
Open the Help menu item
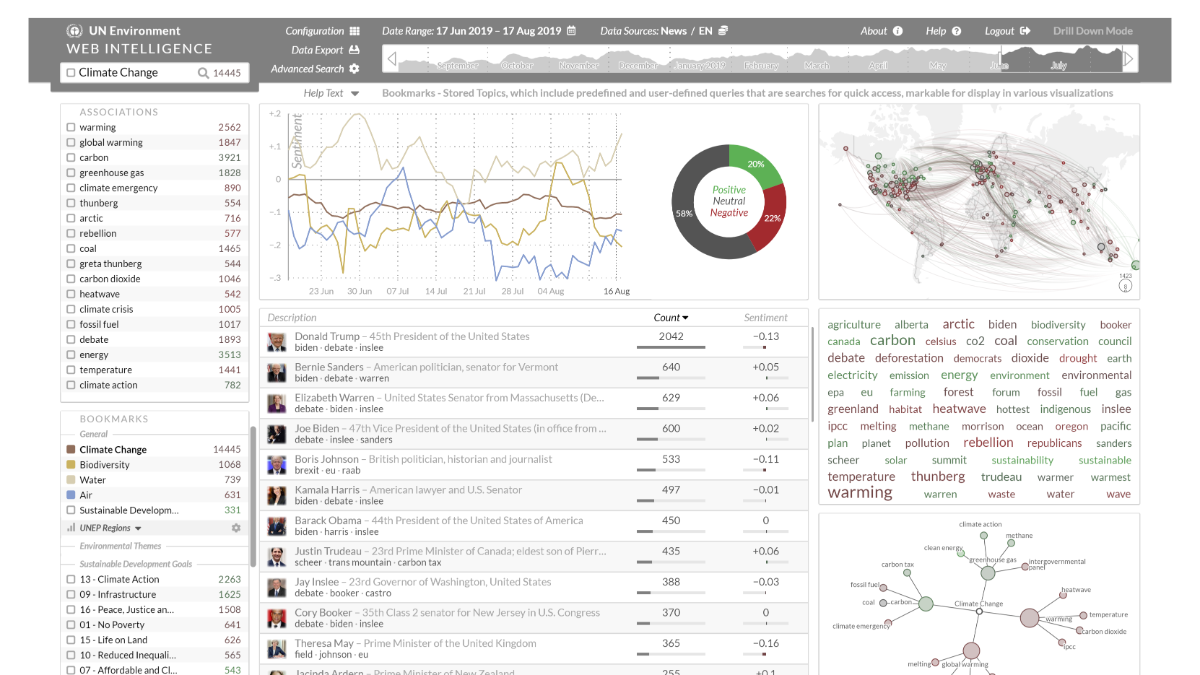tap(936, 31)
